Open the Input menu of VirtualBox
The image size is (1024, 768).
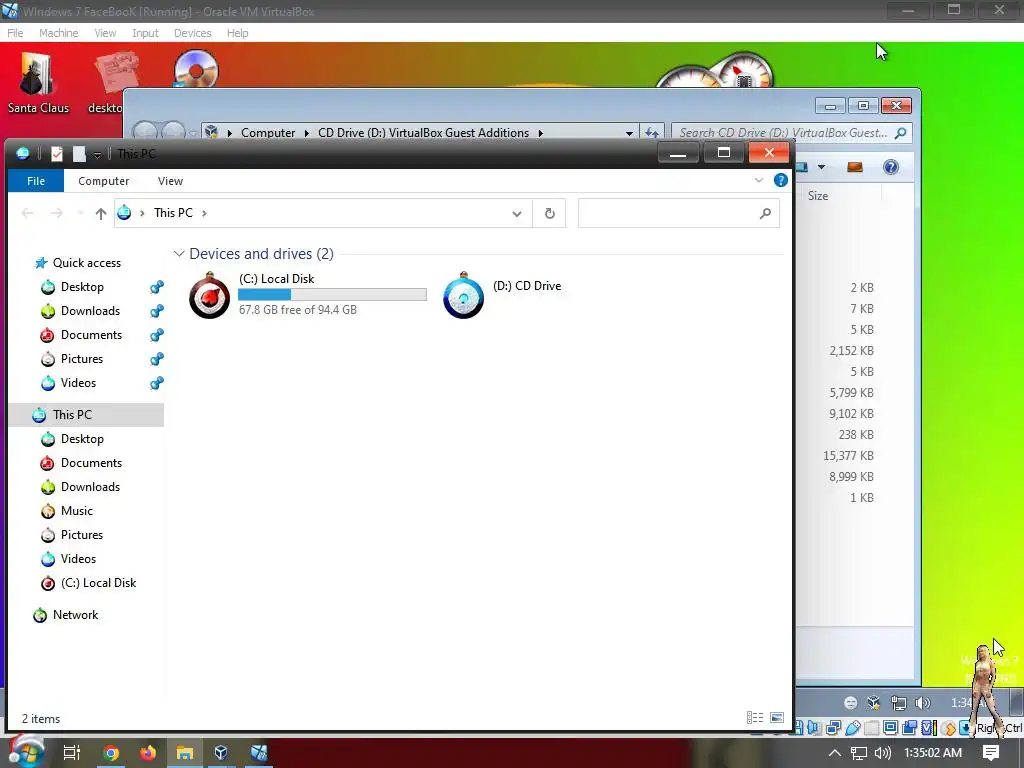click(145, 33)
